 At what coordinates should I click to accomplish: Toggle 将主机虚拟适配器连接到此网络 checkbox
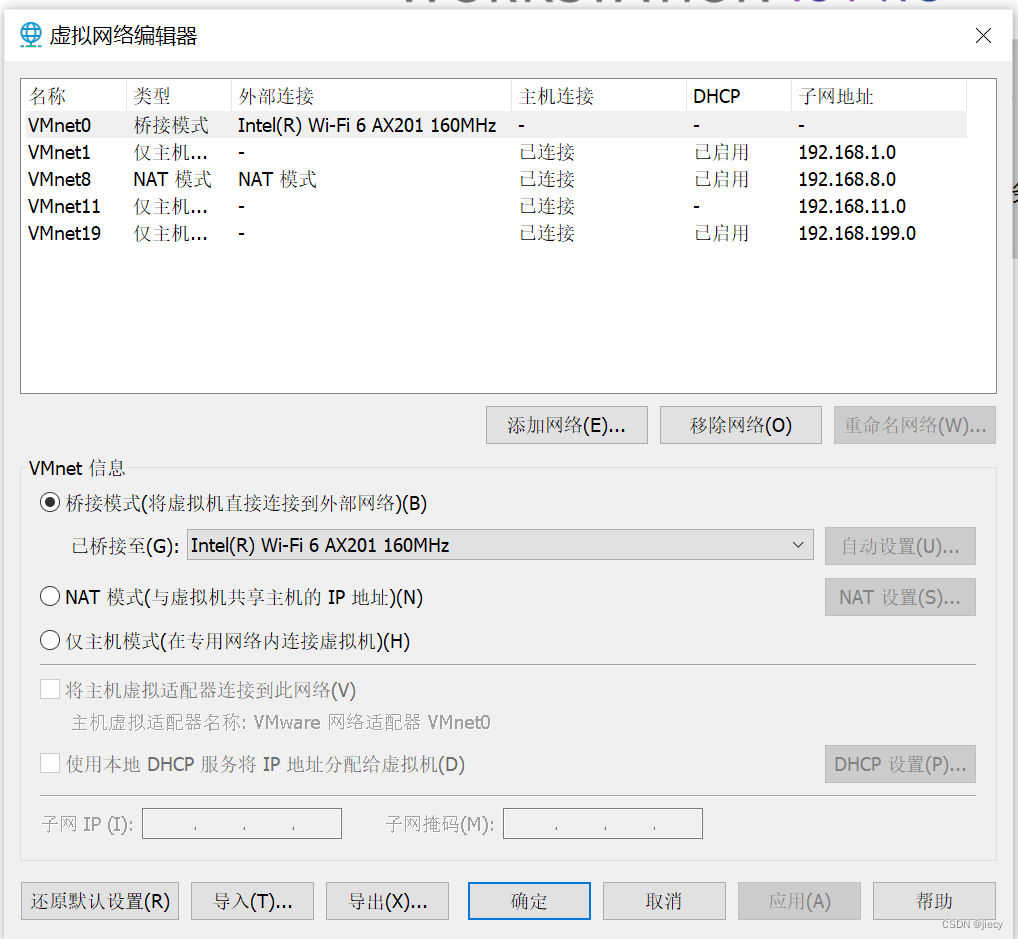[50, 689]
